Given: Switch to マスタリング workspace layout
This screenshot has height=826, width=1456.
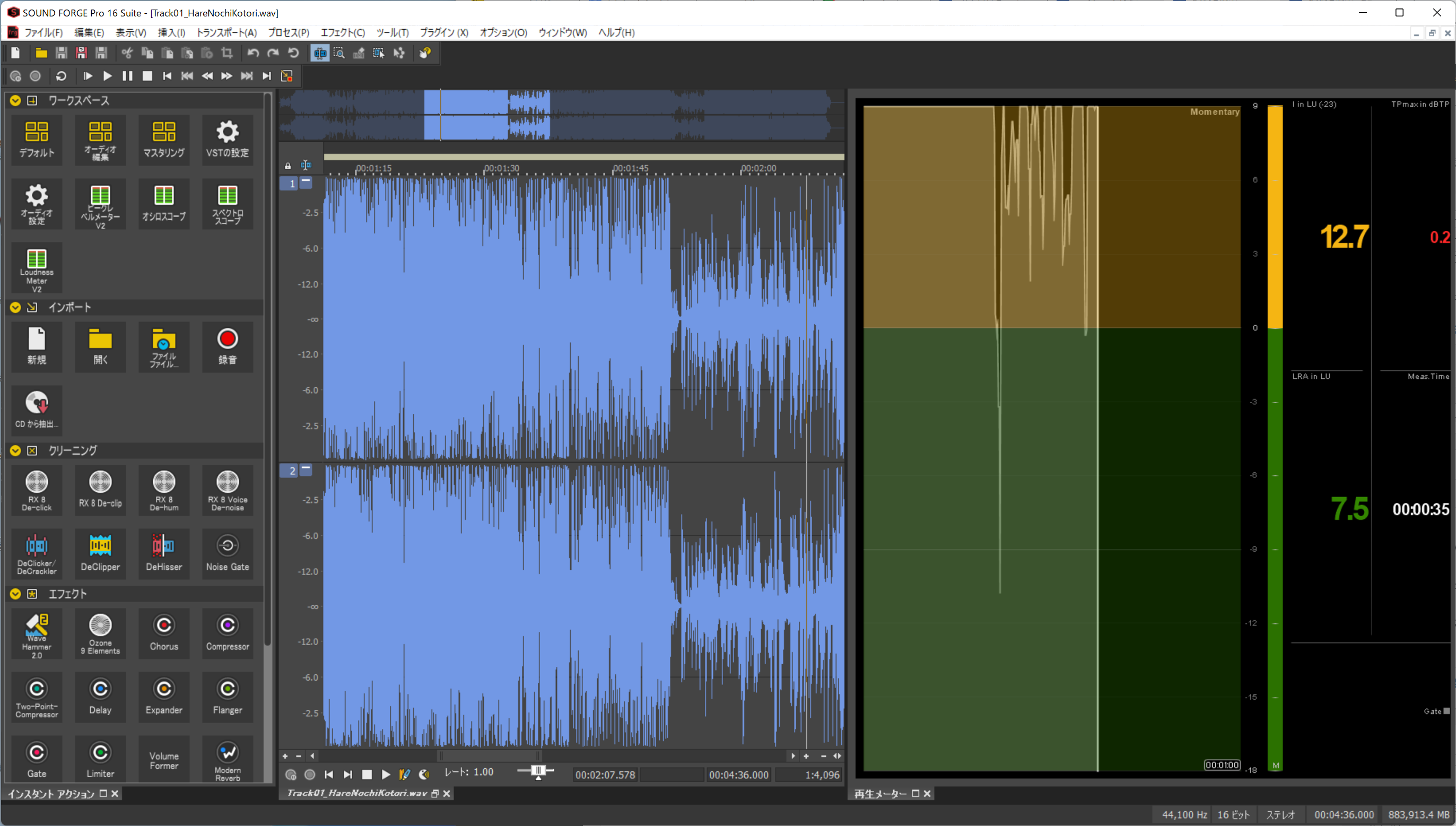Looking at the screenshot, I should (164, 140).
